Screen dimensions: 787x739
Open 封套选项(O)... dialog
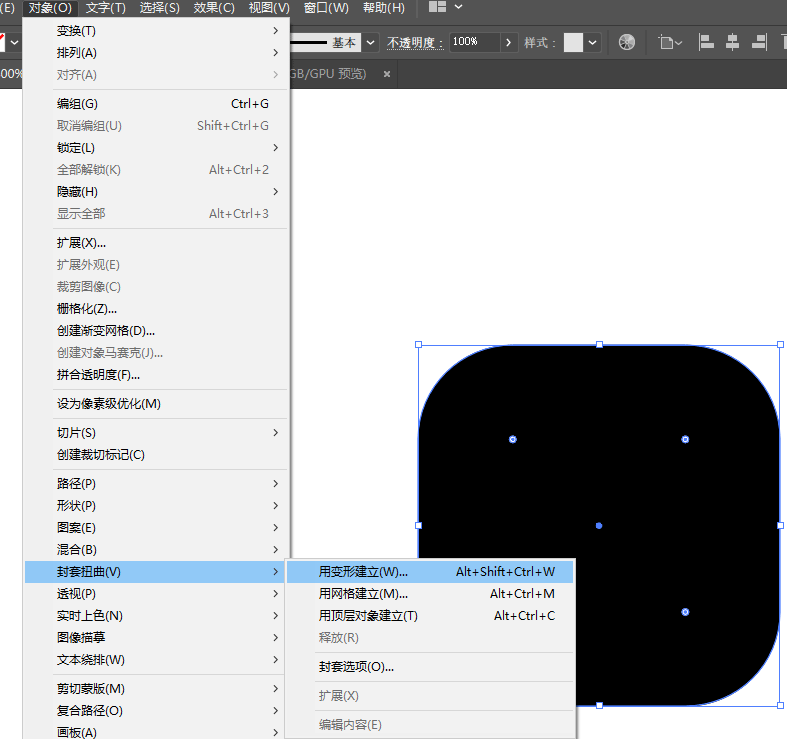click(356, 667)
